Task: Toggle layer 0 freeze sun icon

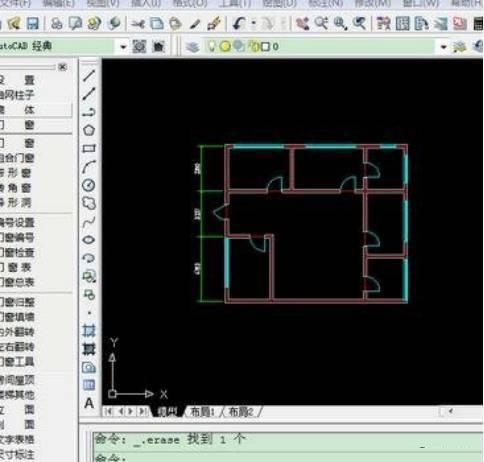Action: 225,46
